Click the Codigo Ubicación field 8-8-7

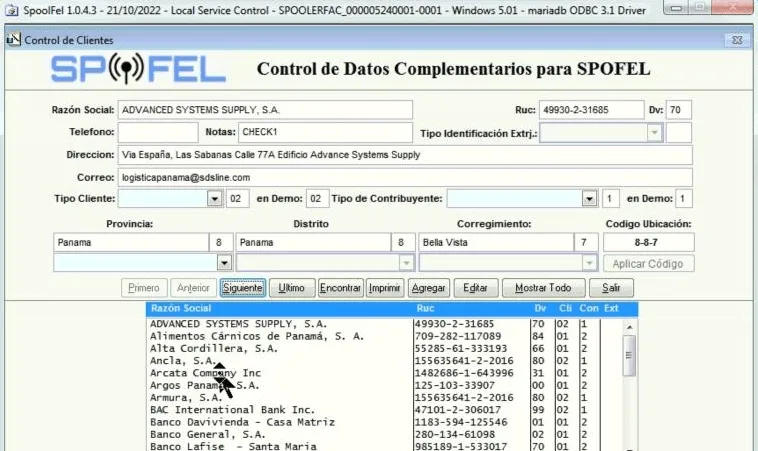tap(648, 243)
